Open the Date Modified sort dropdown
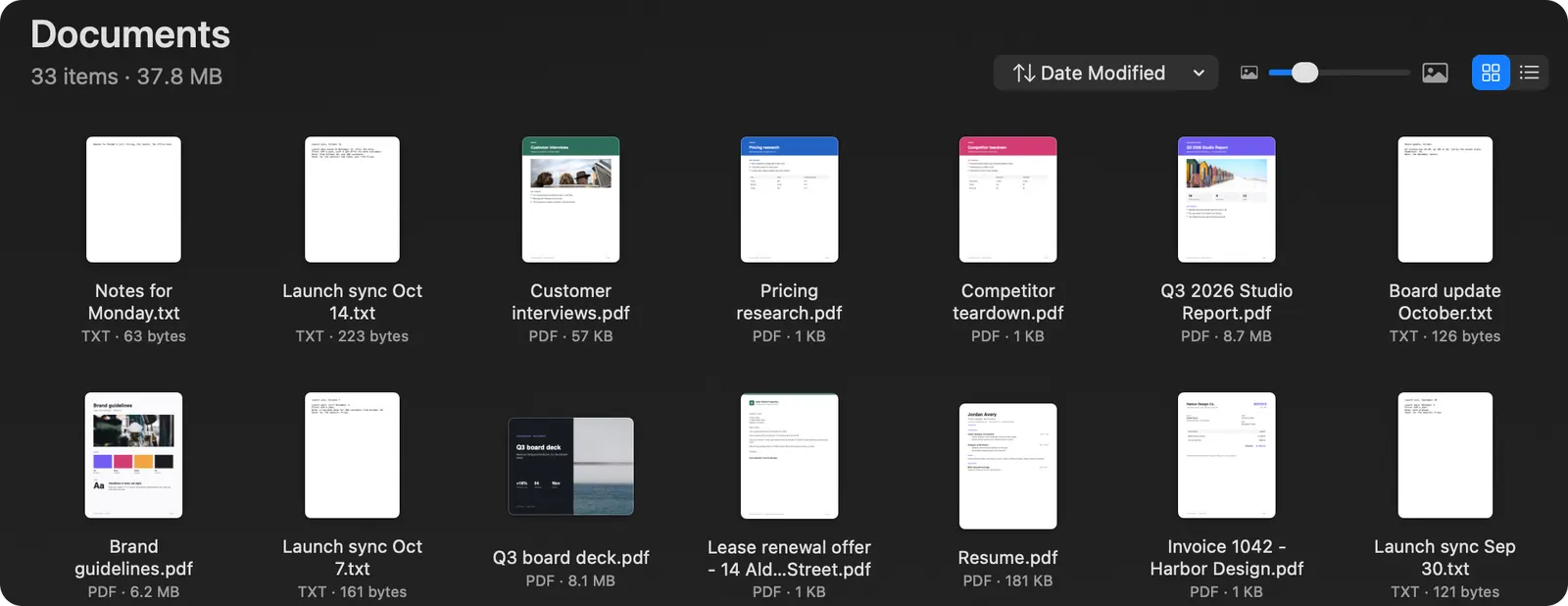 [x=1105, y=73]
